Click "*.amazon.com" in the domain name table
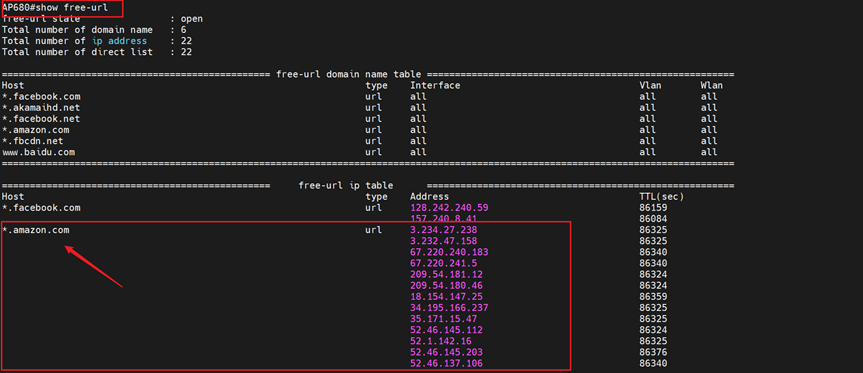The height and width of the screenshot is (373, 863). click(35, 130)
